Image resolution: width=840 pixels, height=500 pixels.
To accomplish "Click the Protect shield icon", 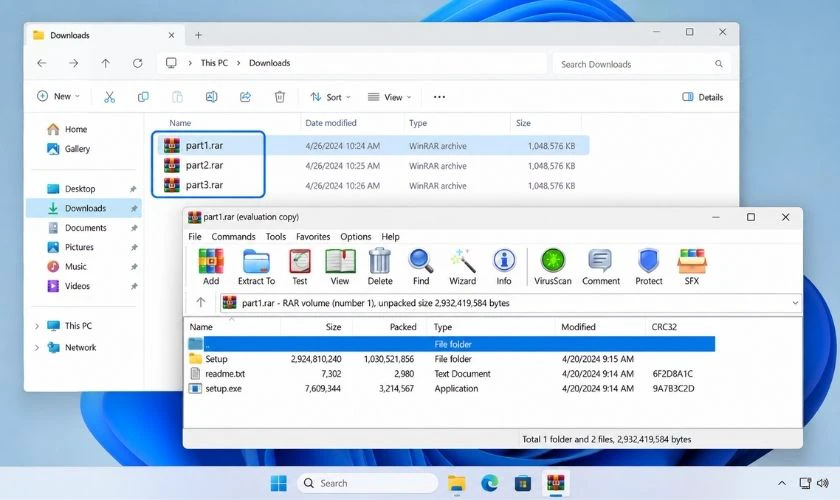I will [649, 266].
